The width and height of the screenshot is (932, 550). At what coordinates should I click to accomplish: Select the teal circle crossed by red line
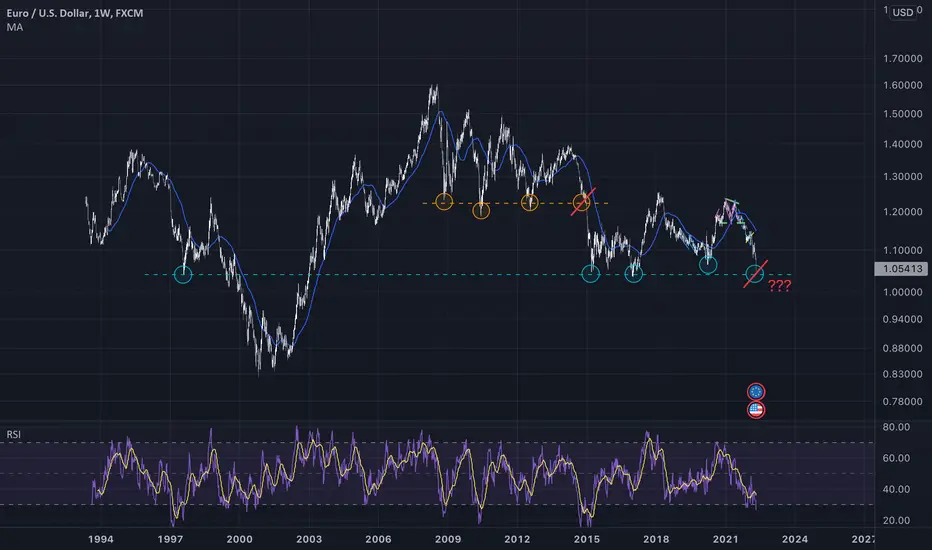click(x=754, y=274)
